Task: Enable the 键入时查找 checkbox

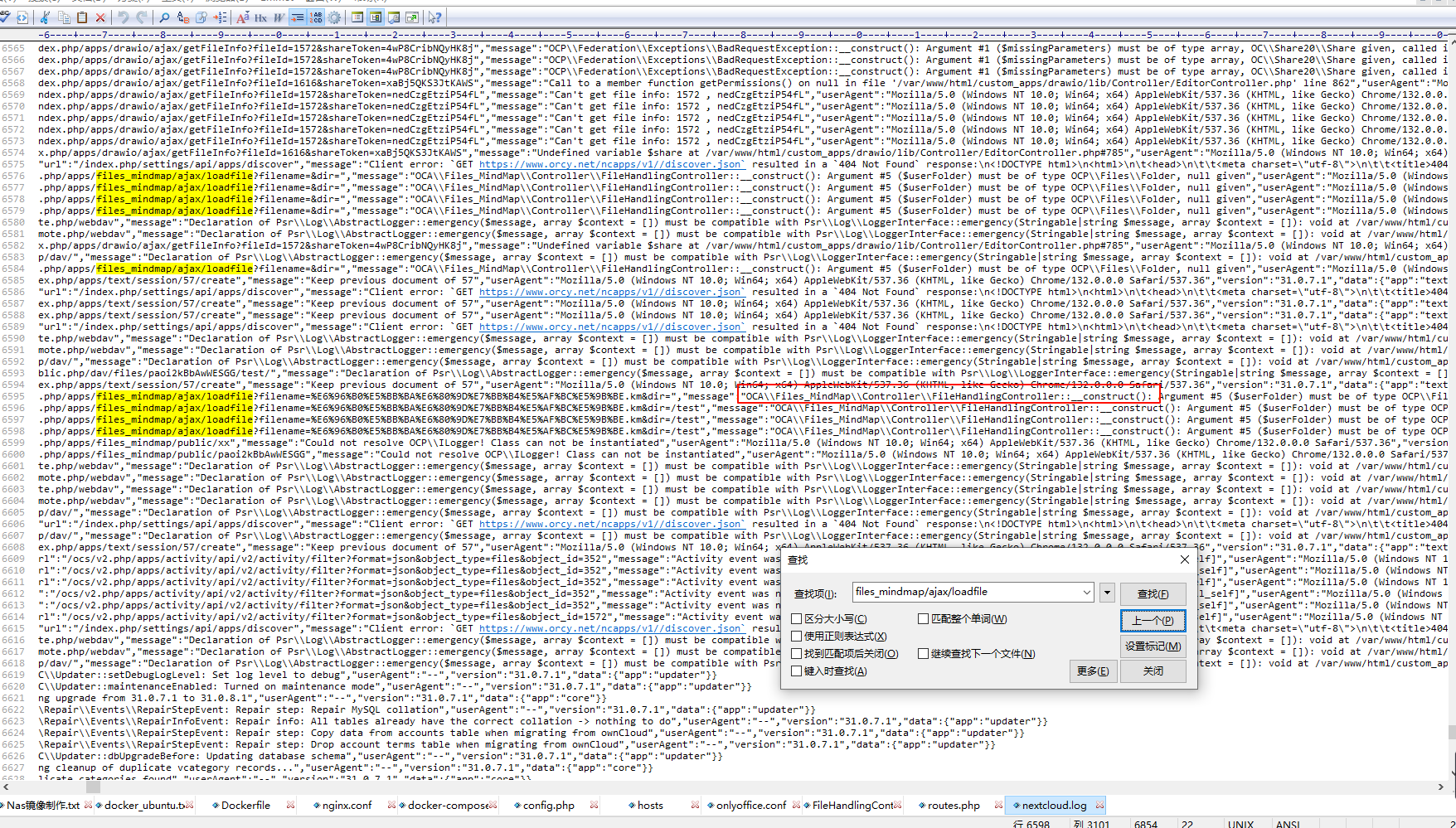Action: [x=797, y=671]
